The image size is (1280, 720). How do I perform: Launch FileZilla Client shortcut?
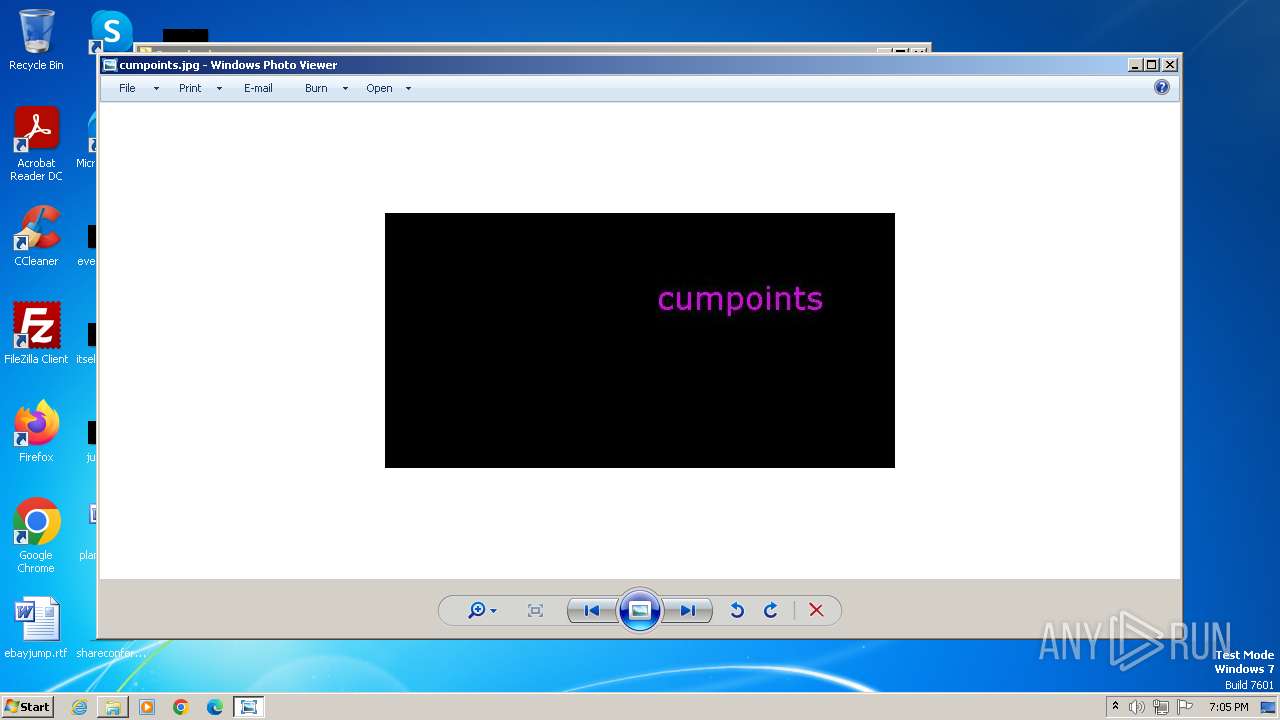point(36,334)
